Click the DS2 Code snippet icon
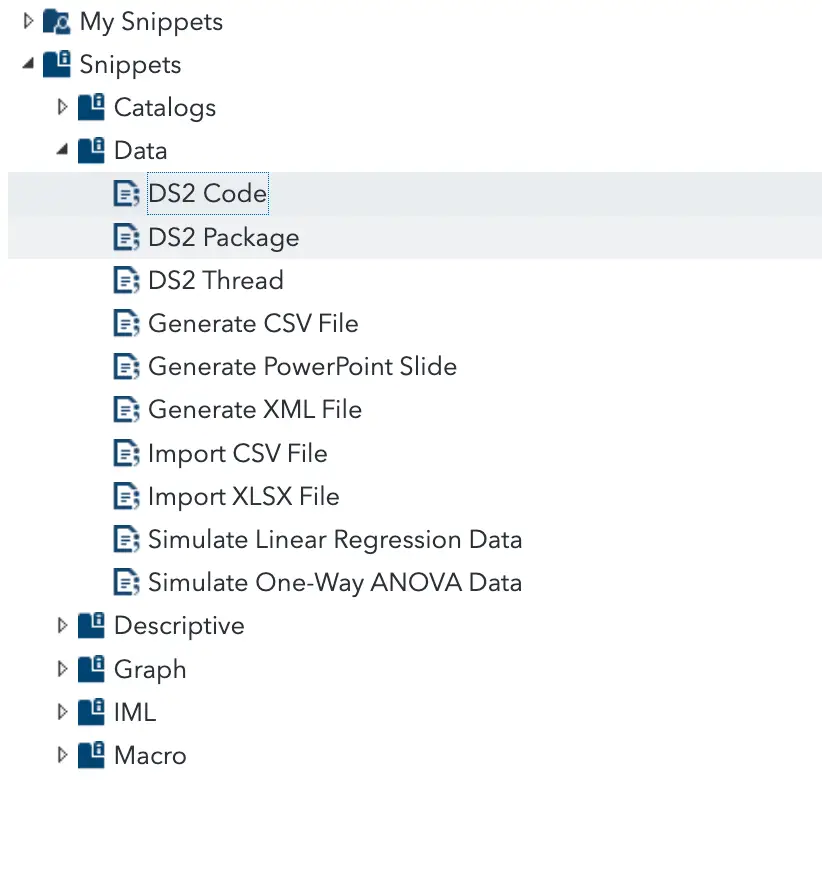Image resolution: width=822 pixels, height=890 pixels. click(x=126, y=194)
